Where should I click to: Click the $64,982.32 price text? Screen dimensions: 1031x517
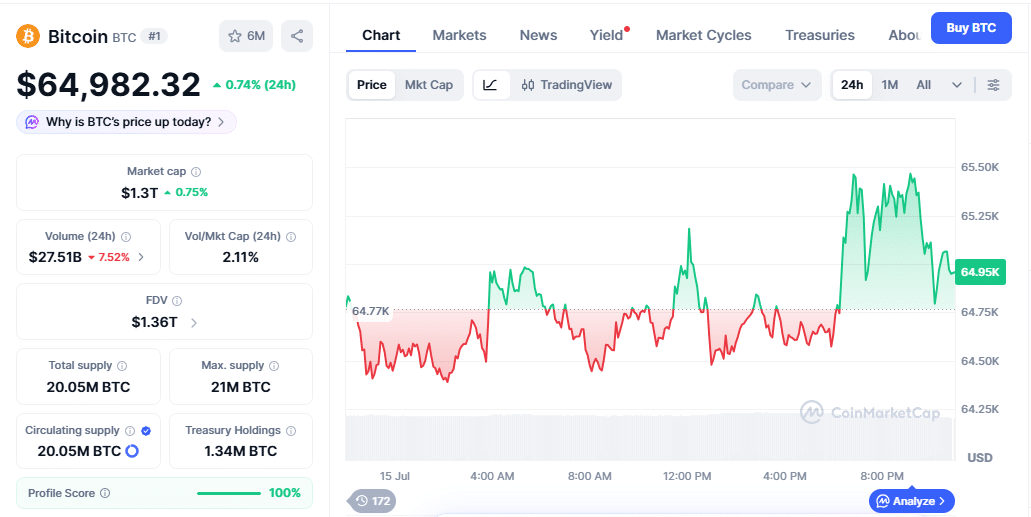click(108, 85)
